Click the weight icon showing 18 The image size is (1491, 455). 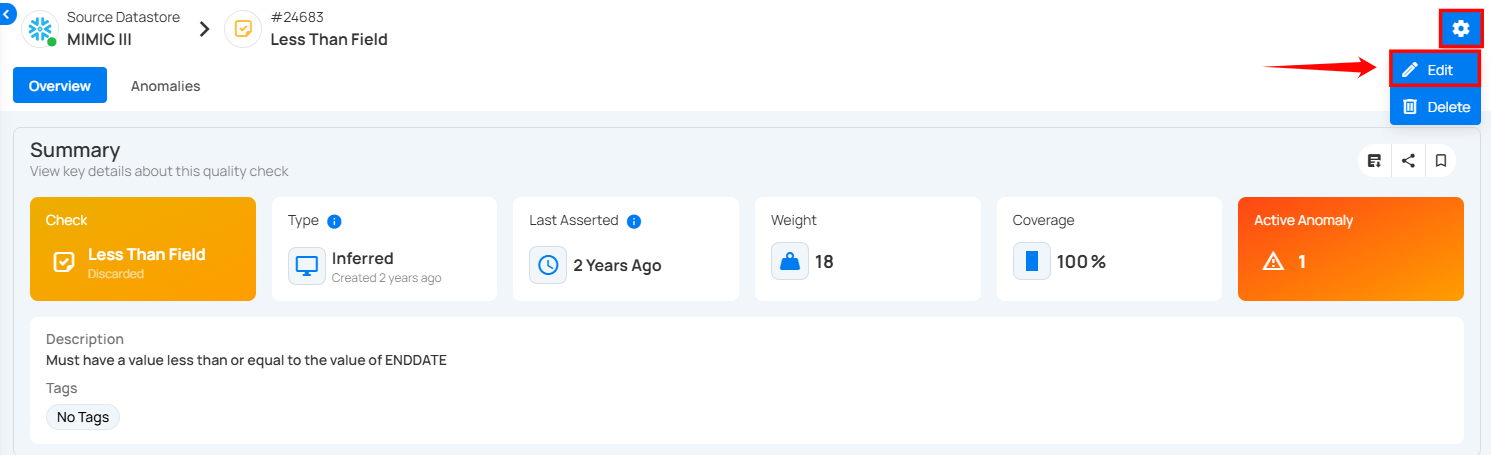[790, 262]
